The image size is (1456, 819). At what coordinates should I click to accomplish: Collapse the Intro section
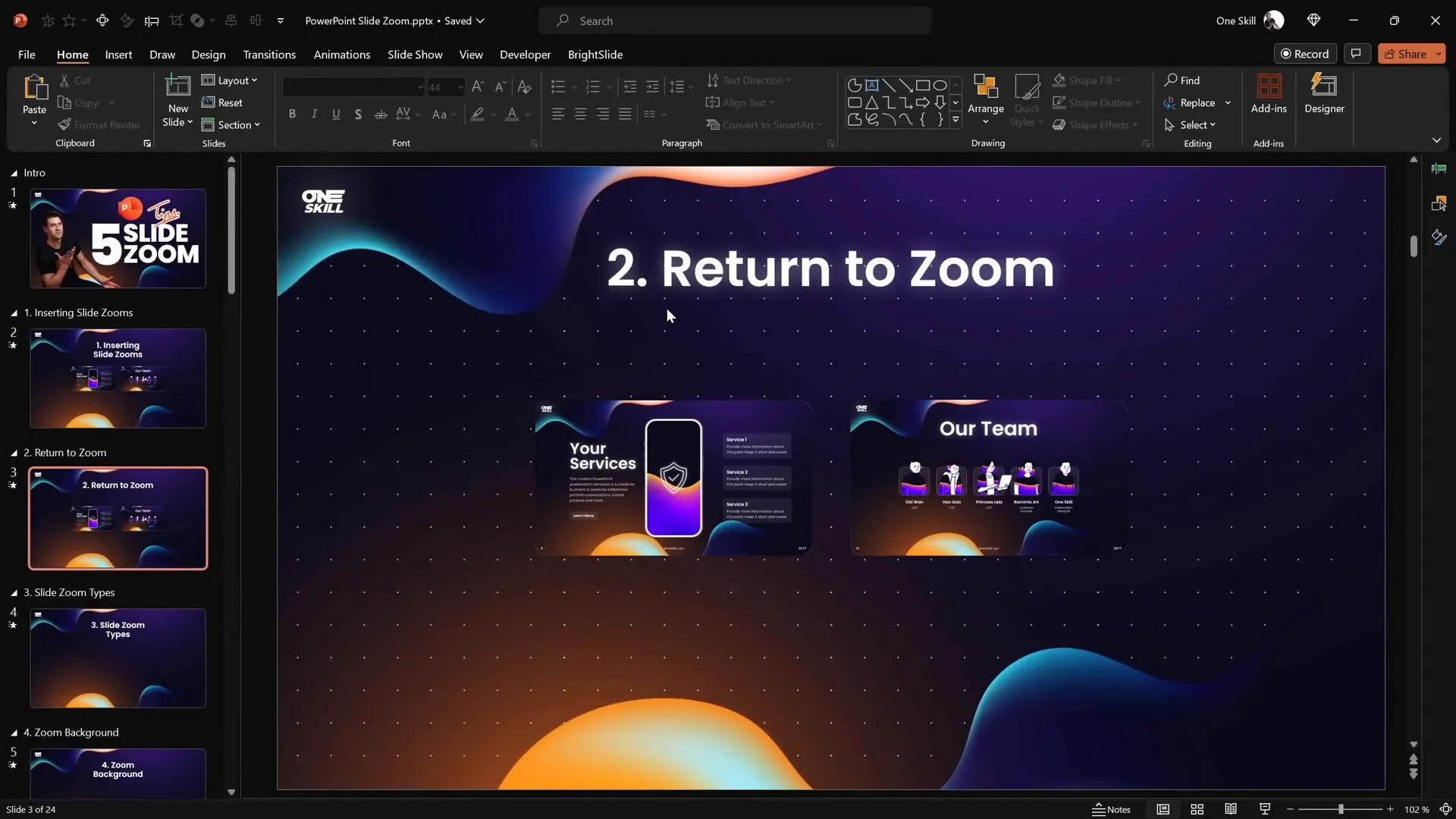point(14,173)
